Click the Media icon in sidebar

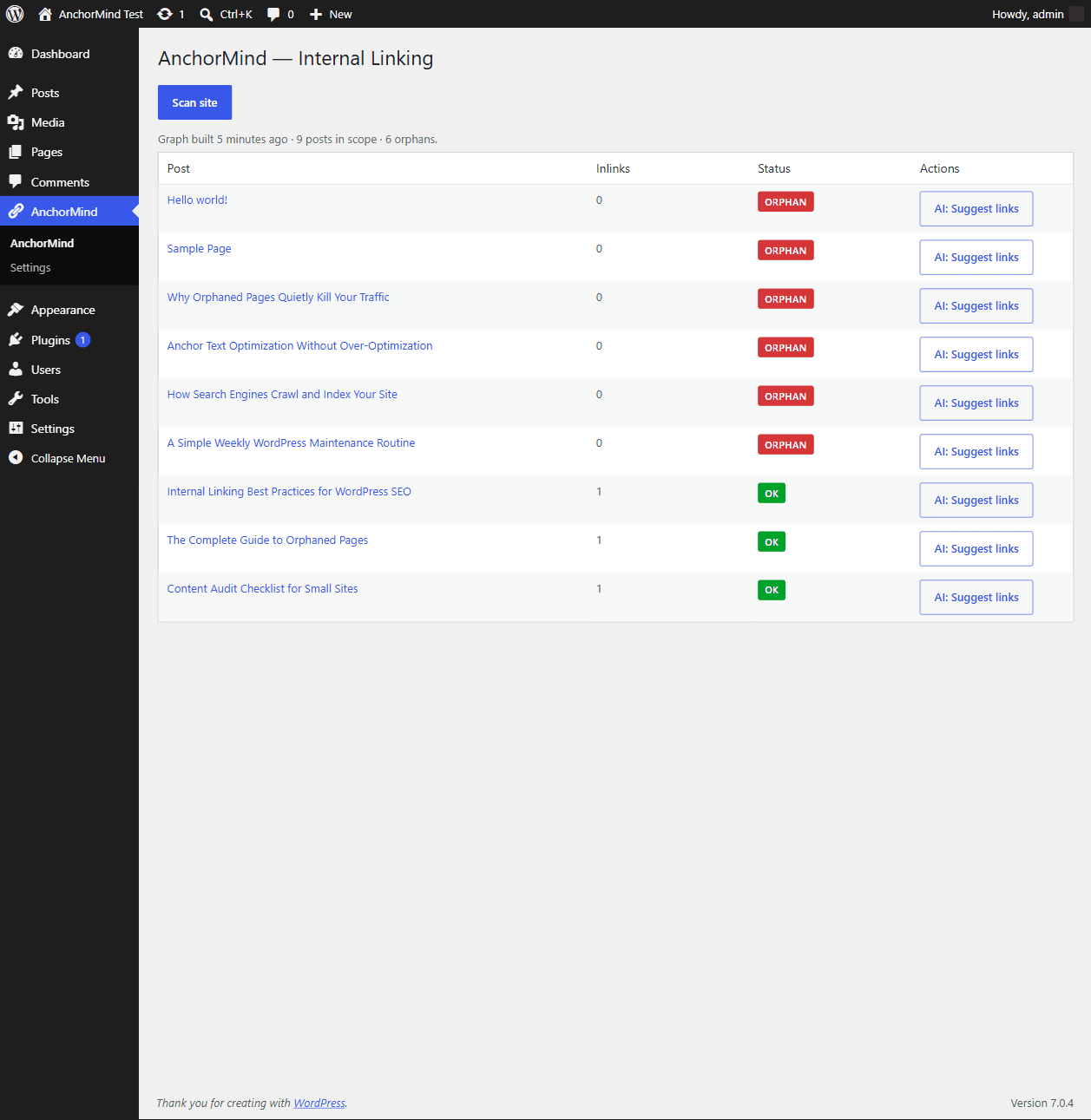16,122
